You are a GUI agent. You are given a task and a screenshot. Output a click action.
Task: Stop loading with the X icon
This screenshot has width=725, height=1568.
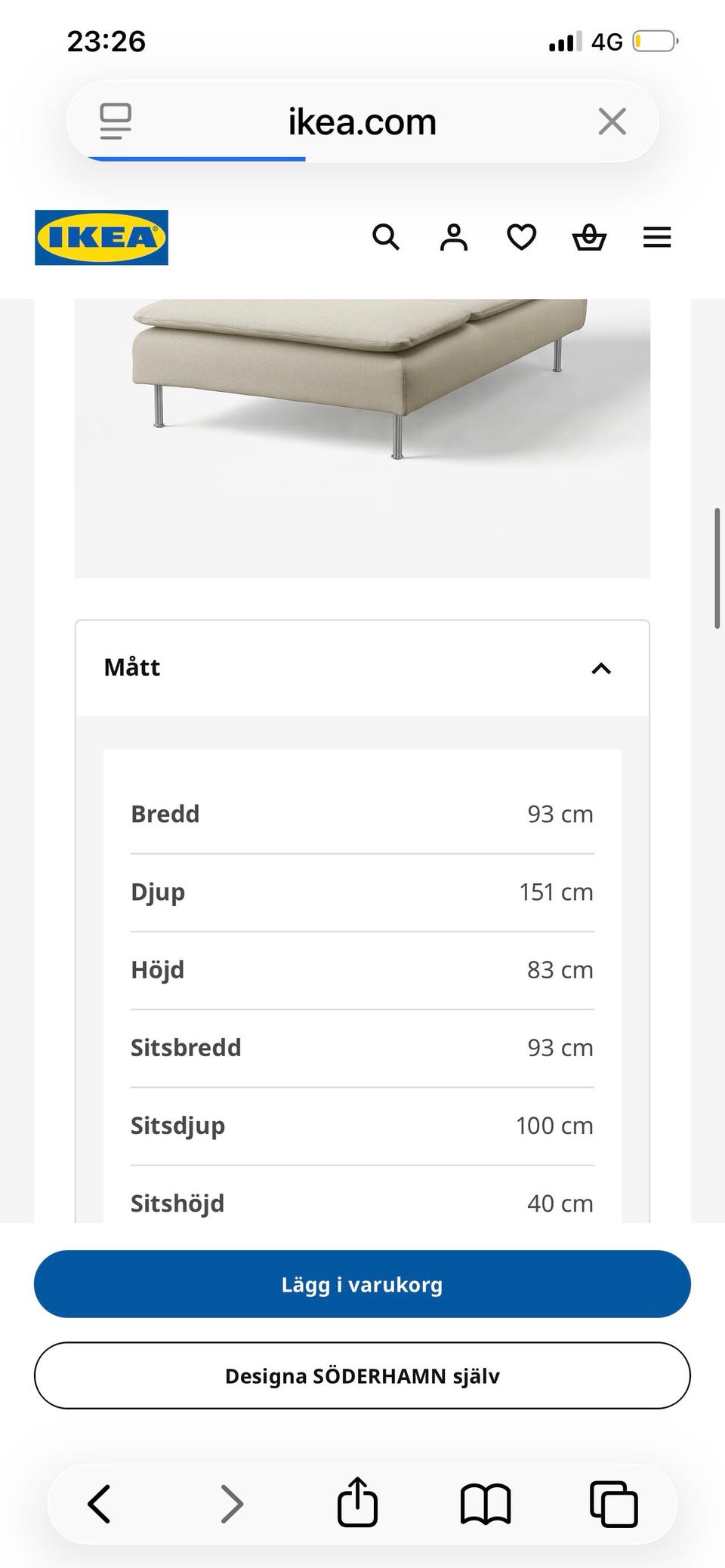point(612,121)
